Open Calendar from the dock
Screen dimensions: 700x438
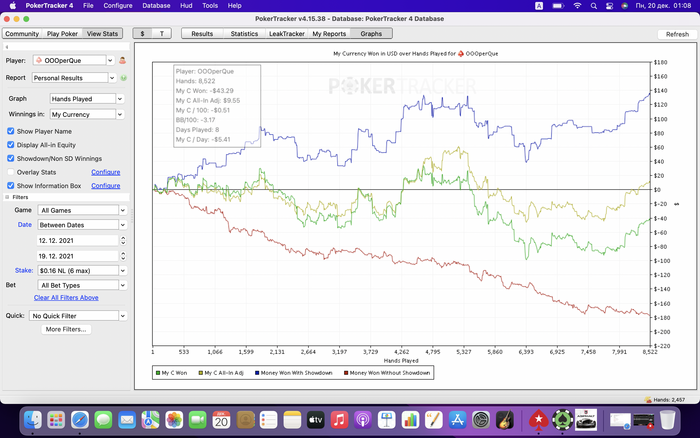tap(221, 420)
